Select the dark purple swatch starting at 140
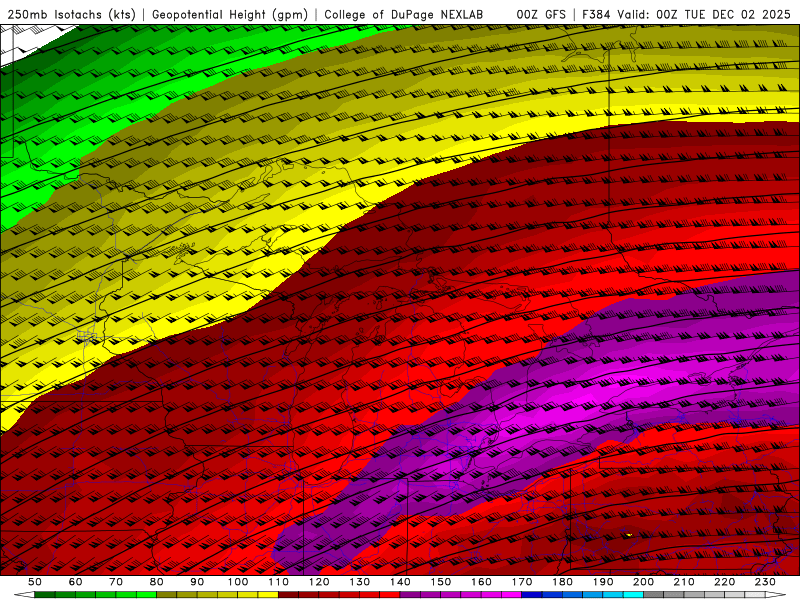 410,595
